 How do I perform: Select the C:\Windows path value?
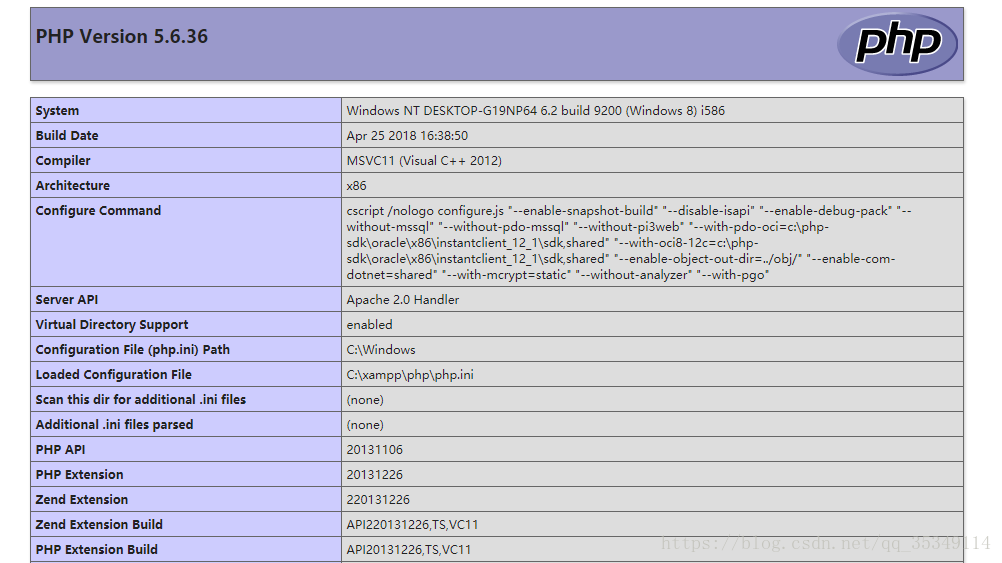(x=381, y=350)
